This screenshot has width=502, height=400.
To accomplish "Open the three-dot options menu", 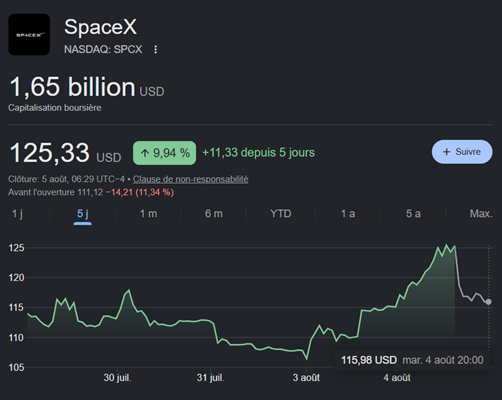I will click(155, 50).
